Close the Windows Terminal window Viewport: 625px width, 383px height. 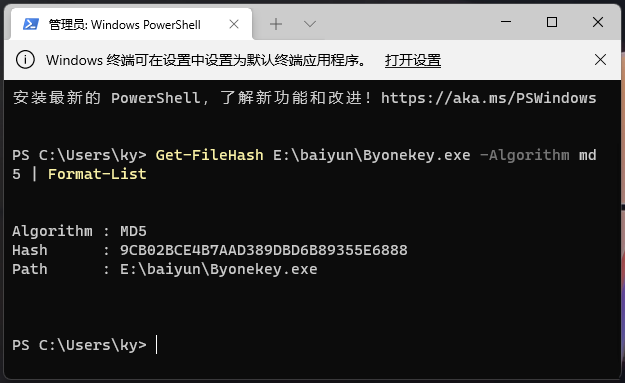pyautogui.click(x=597, y=22)
